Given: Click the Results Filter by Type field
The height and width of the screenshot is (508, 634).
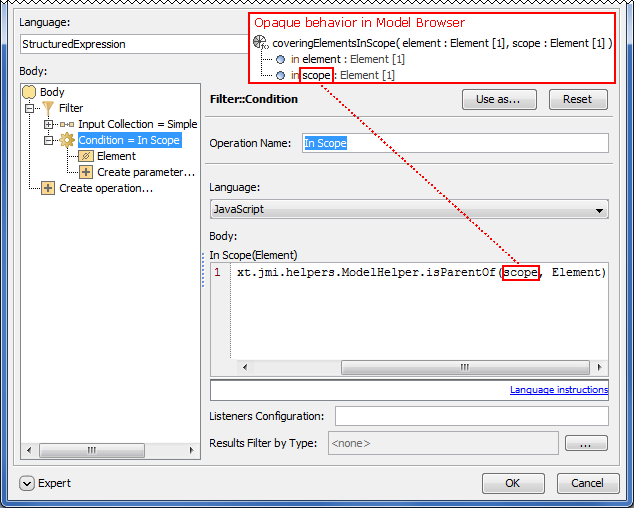Looking at the screenshot, I should (443, 443).
